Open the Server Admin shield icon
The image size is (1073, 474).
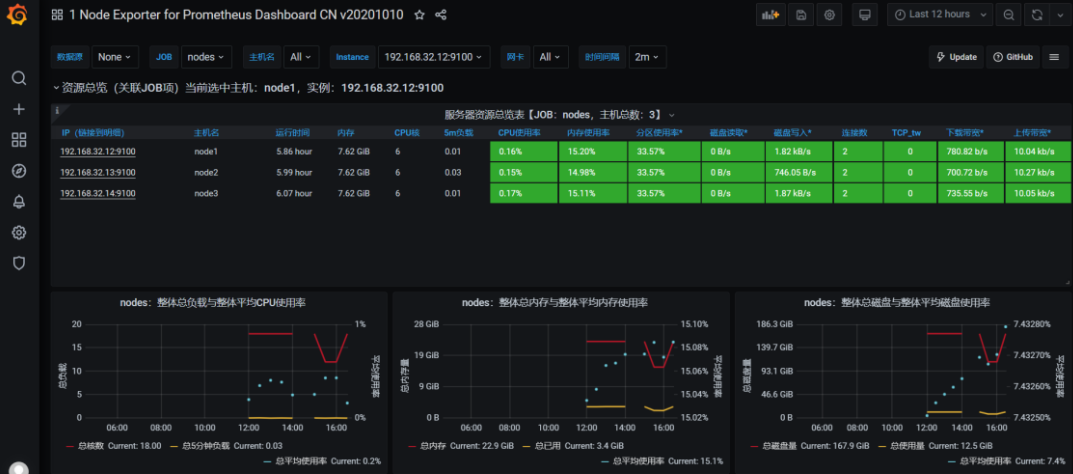click(19, 263)
